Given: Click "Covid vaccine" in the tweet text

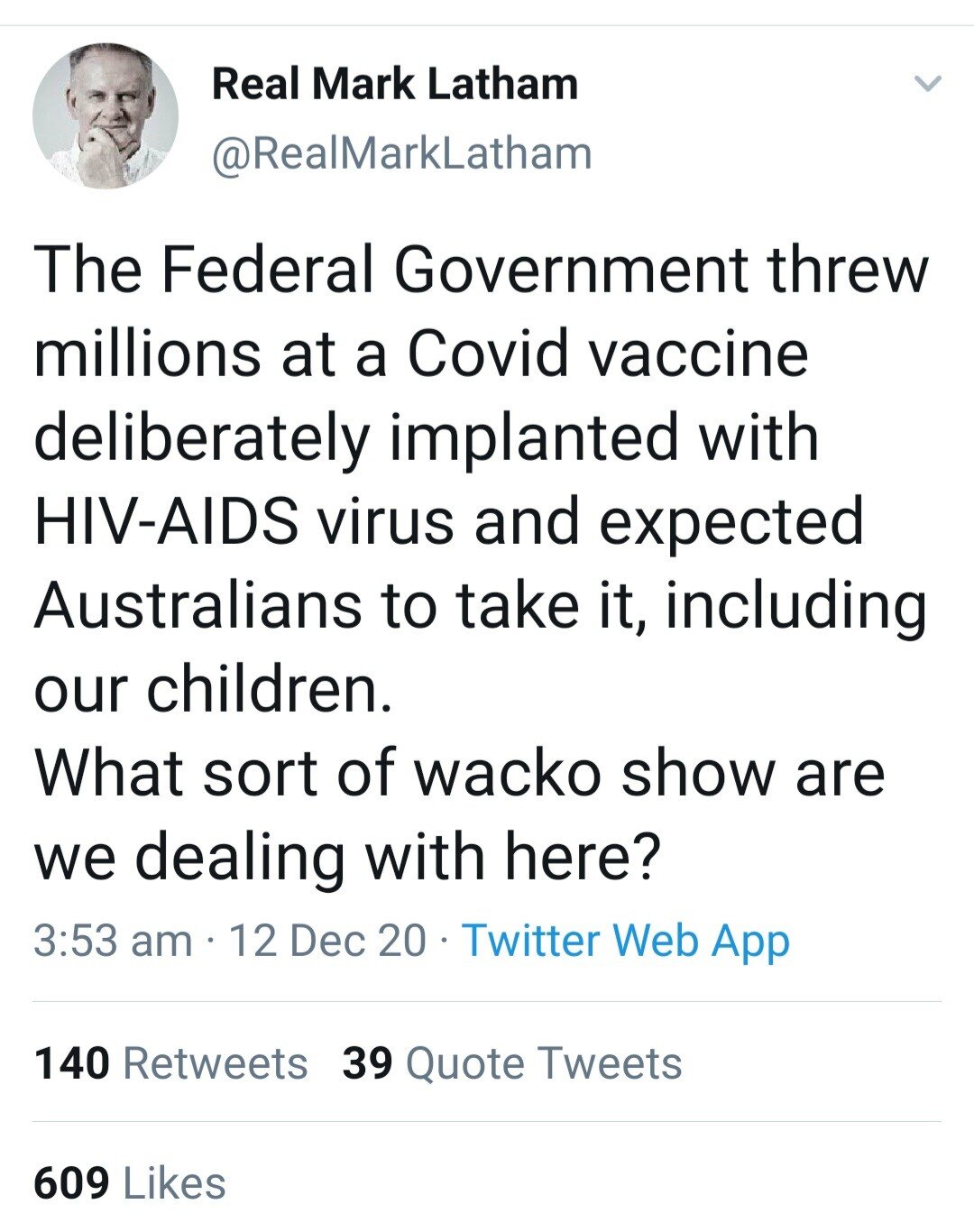Looking at the screenshot, I should pos(607,354).
